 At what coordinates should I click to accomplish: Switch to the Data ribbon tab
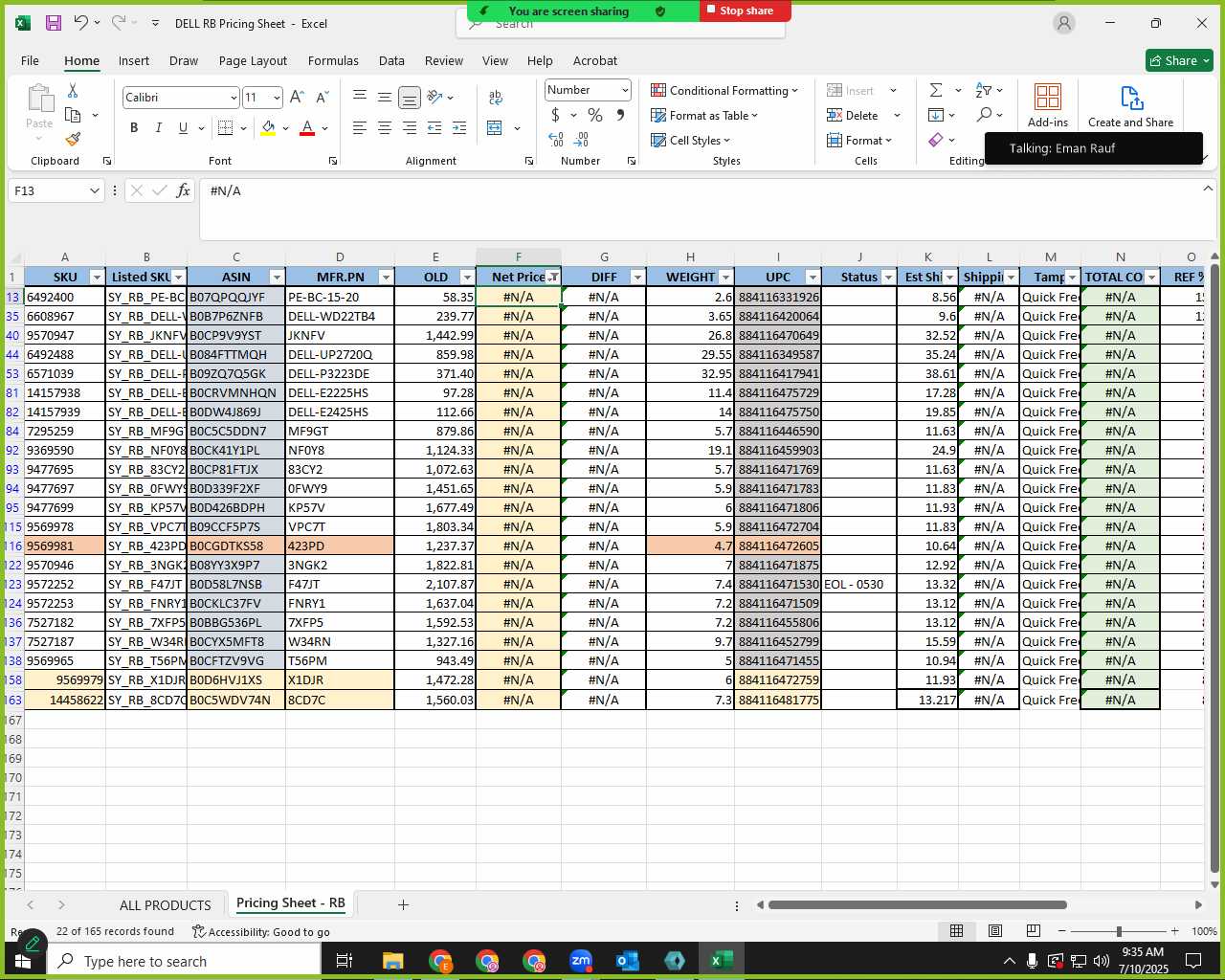[x=391, y=60]
